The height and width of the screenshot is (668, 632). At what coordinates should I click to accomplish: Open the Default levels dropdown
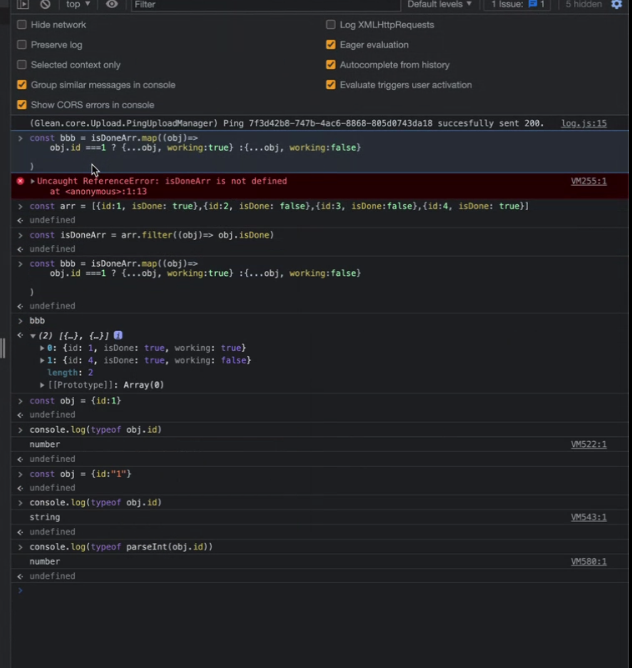439,4
